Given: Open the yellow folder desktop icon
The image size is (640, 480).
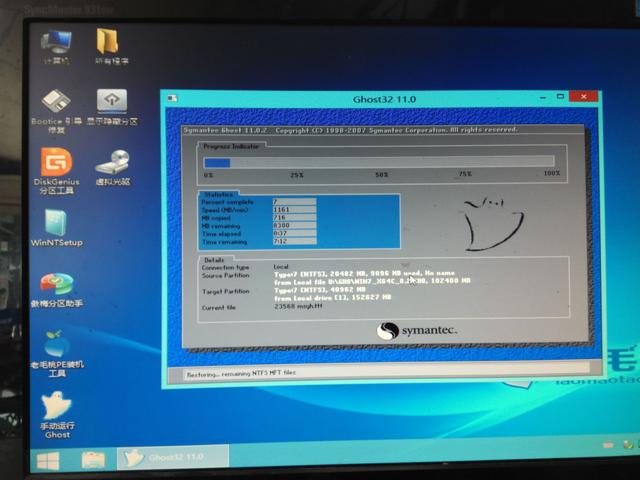Looking at the screenshot, I should [111, 47].
